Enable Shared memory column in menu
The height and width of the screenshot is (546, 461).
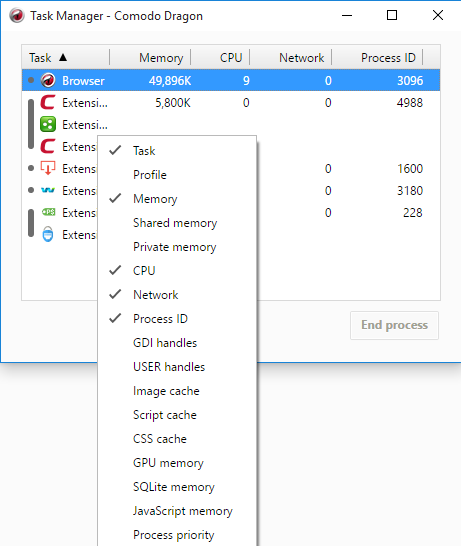(175, 223)
